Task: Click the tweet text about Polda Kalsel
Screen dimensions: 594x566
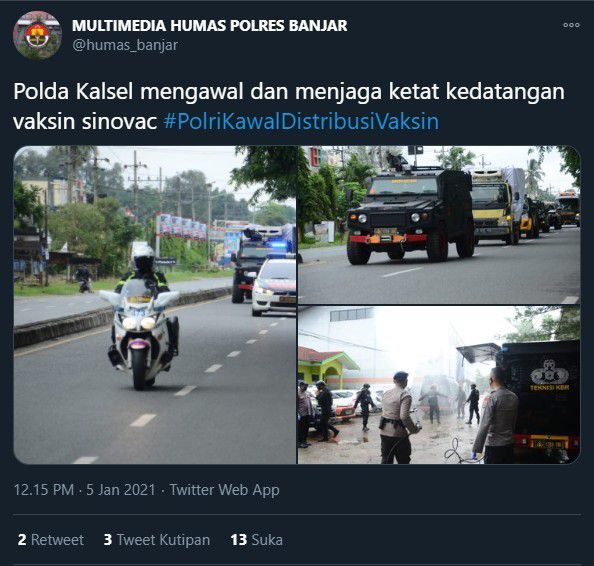Action: point(289,106)
